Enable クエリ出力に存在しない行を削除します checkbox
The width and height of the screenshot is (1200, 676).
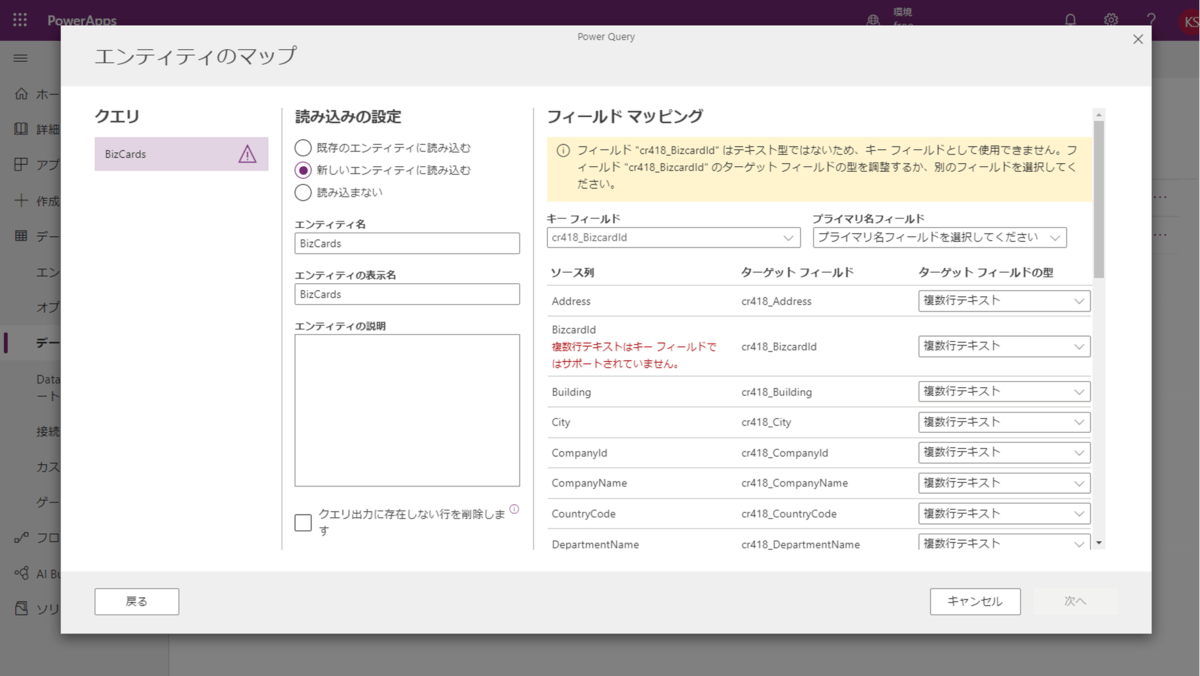[x=303, y=522]
